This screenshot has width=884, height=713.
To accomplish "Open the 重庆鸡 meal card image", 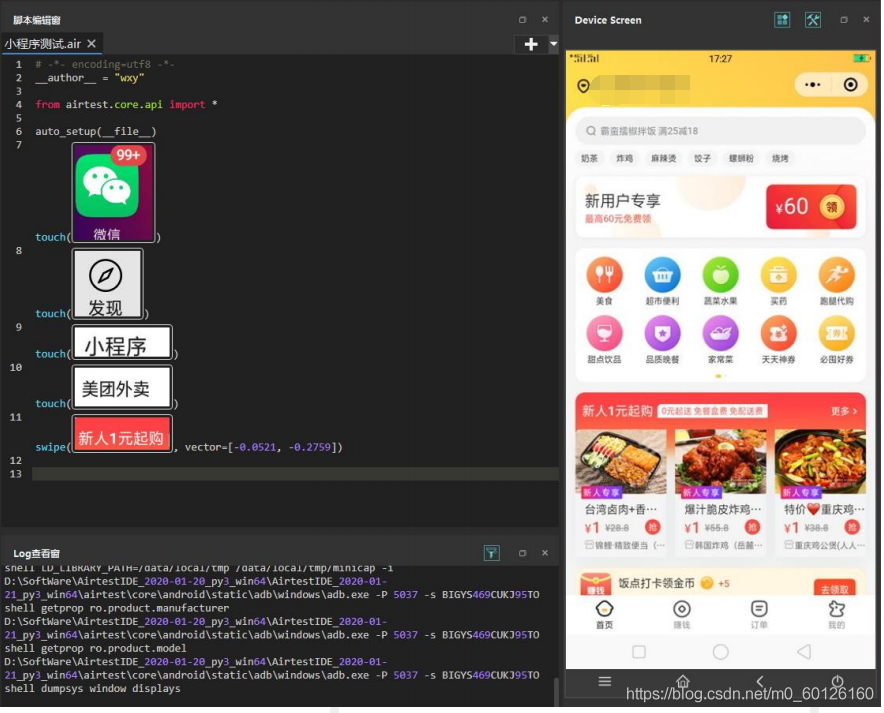I will (x=820, y=462).
